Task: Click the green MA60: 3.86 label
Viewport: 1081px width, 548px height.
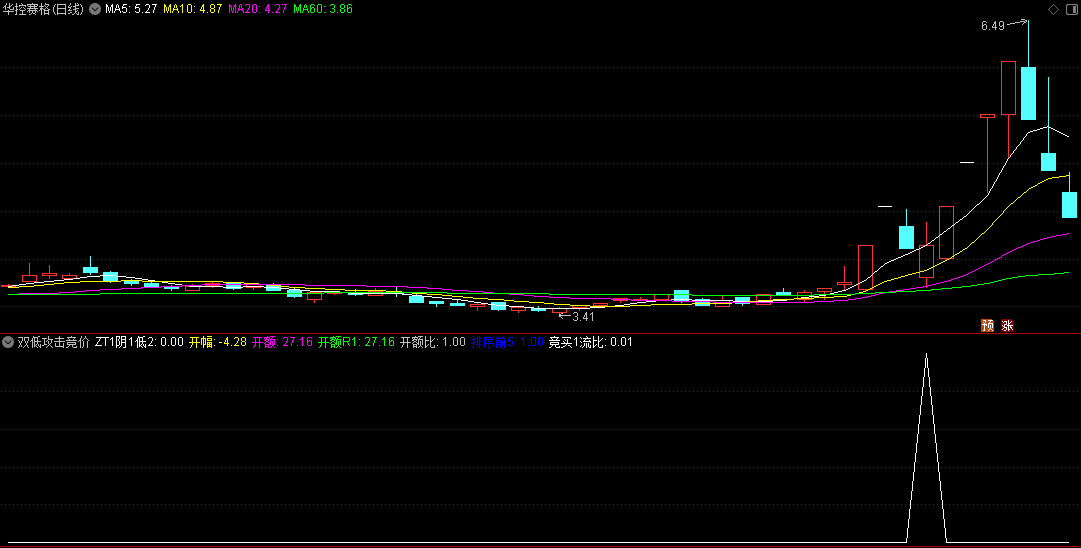Action: click(x=323, y=10)
